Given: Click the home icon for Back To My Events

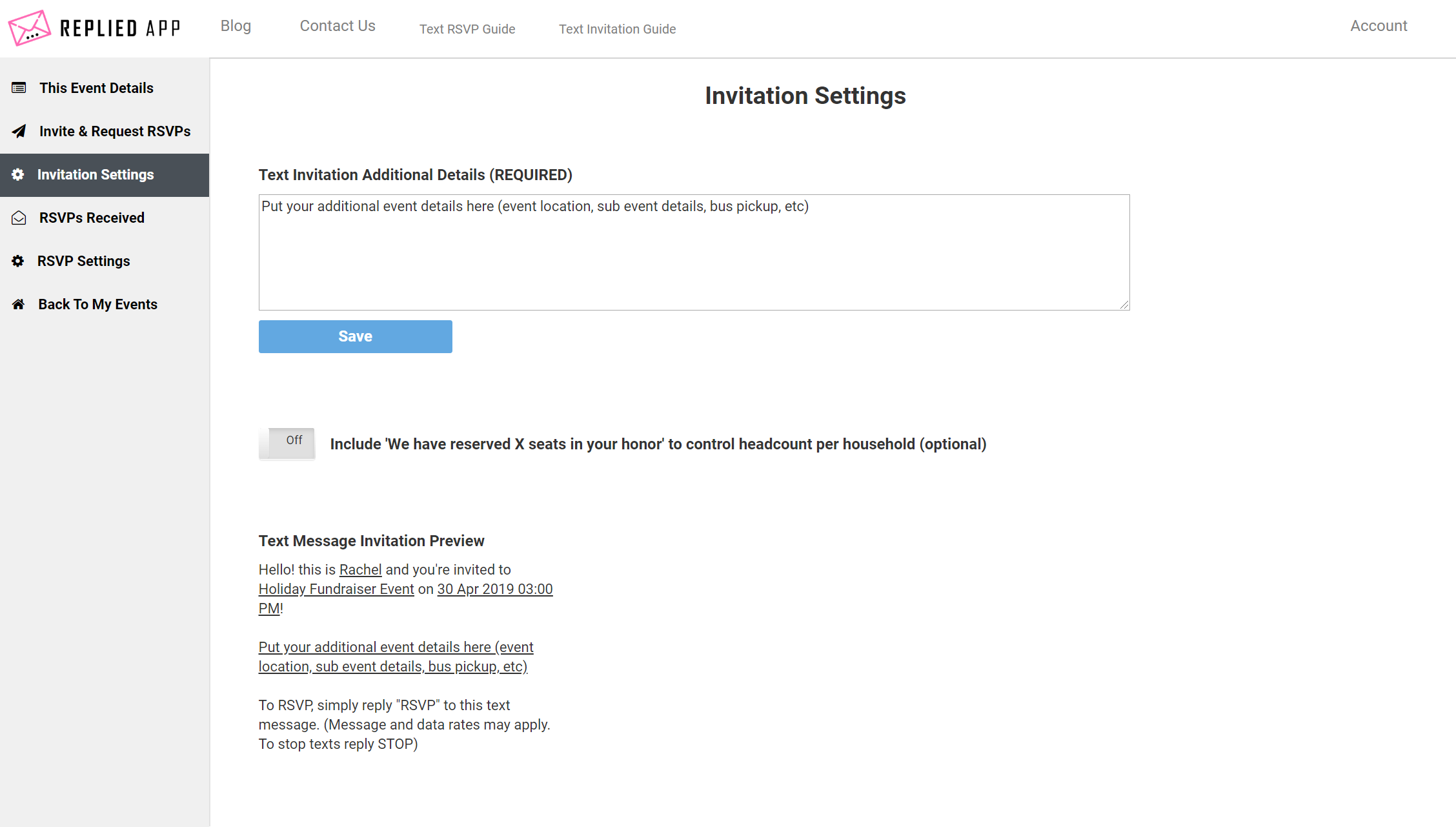Looking at the screenshot, I should click(x=18, y=303).
